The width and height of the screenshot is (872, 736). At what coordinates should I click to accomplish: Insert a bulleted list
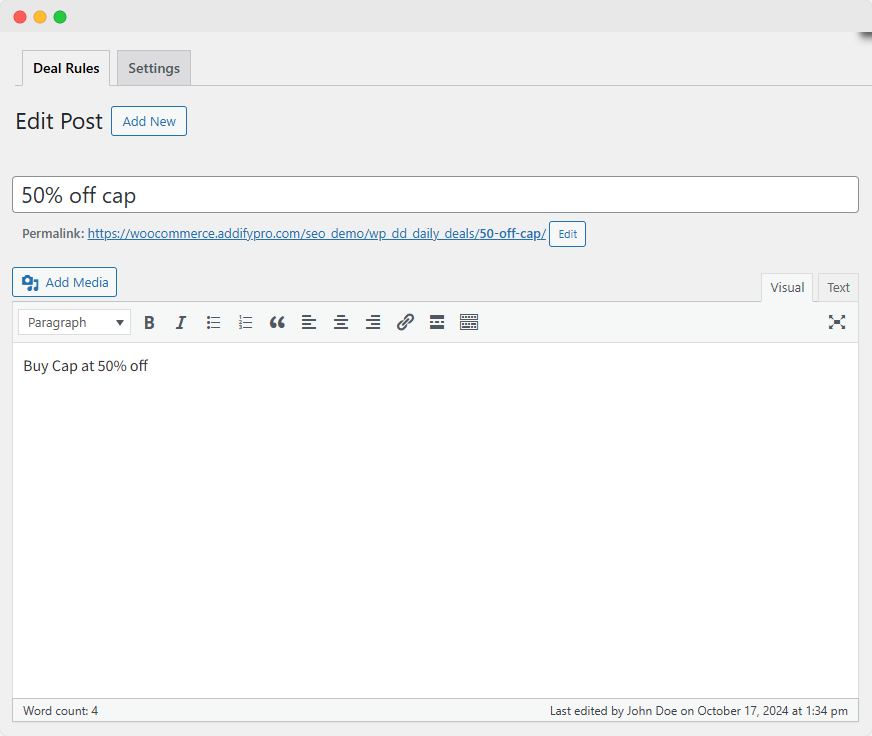[x=213, y=322]
